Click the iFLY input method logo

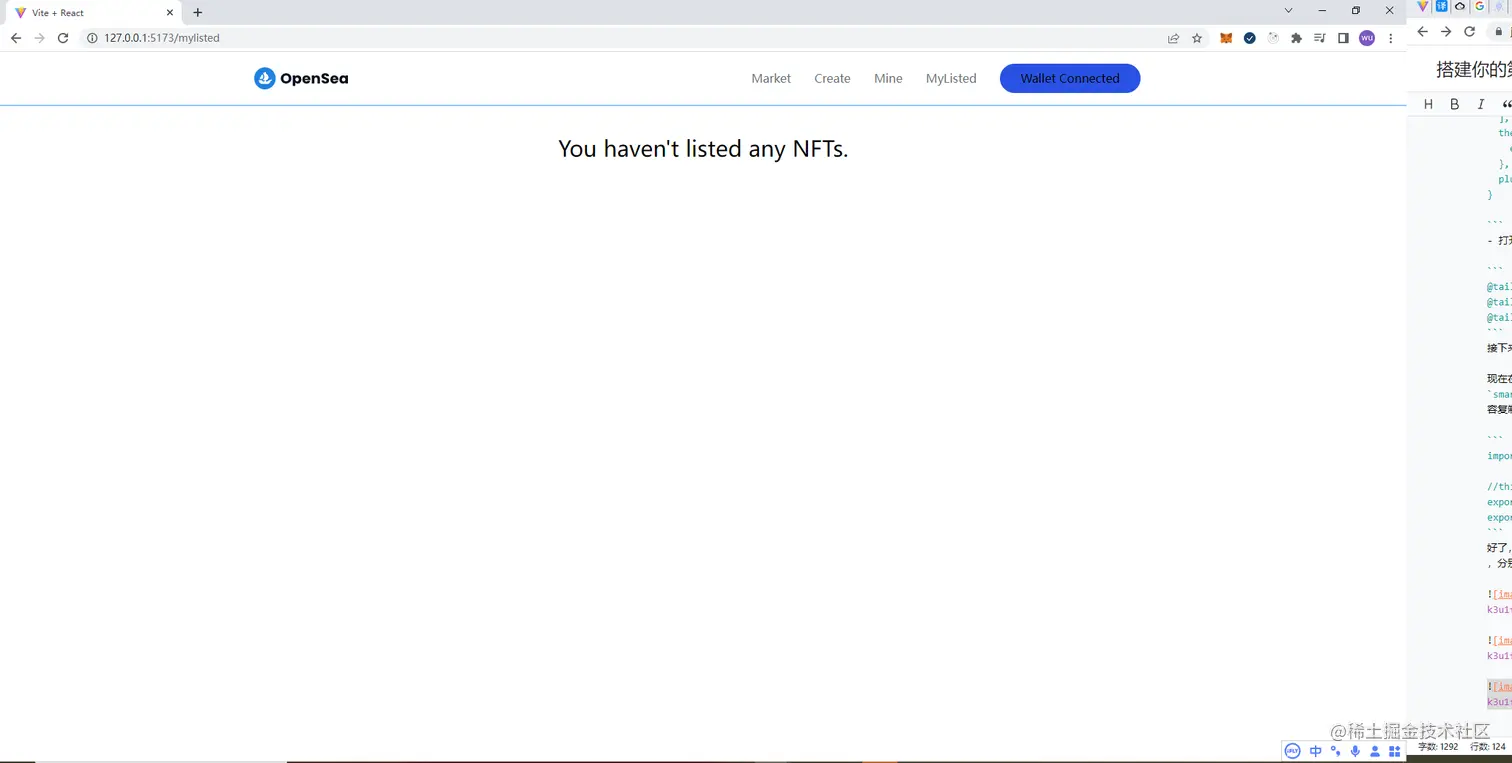[1293, 751]
